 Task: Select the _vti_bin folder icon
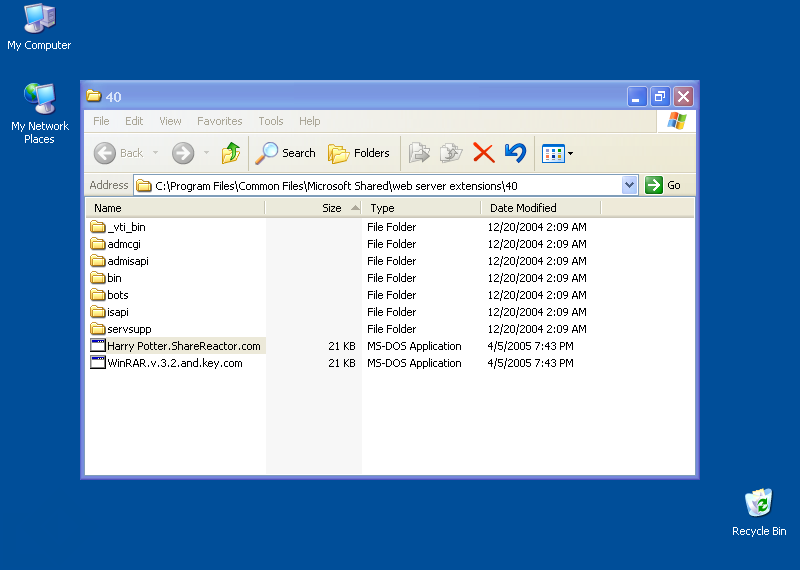97,227
